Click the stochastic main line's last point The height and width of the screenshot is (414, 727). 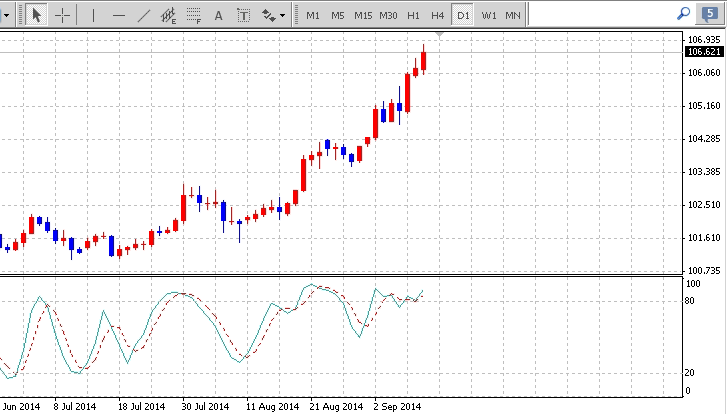pyautogui.click(x=423, y=291)
